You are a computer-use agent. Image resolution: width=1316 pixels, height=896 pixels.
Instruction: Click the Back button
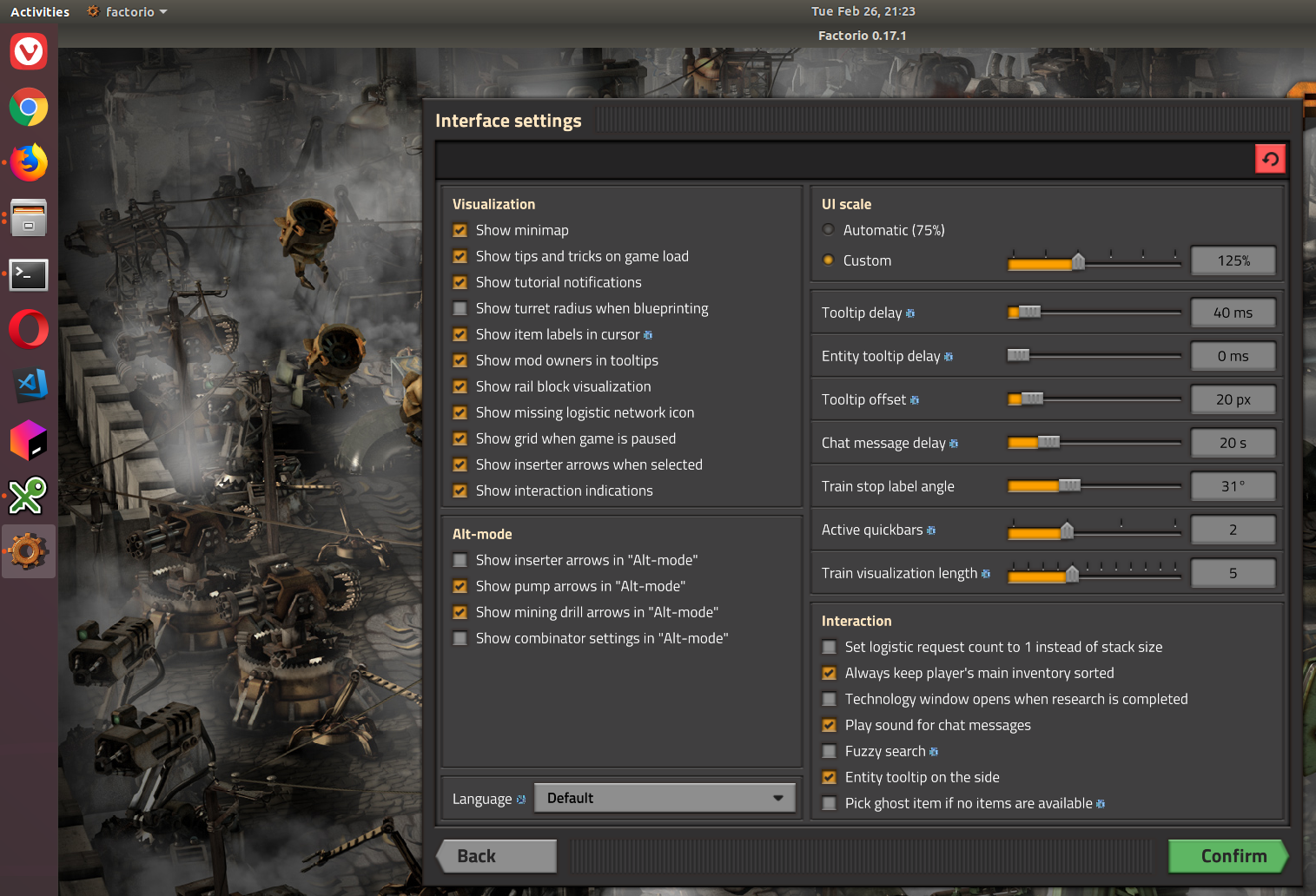click(497, 856)
